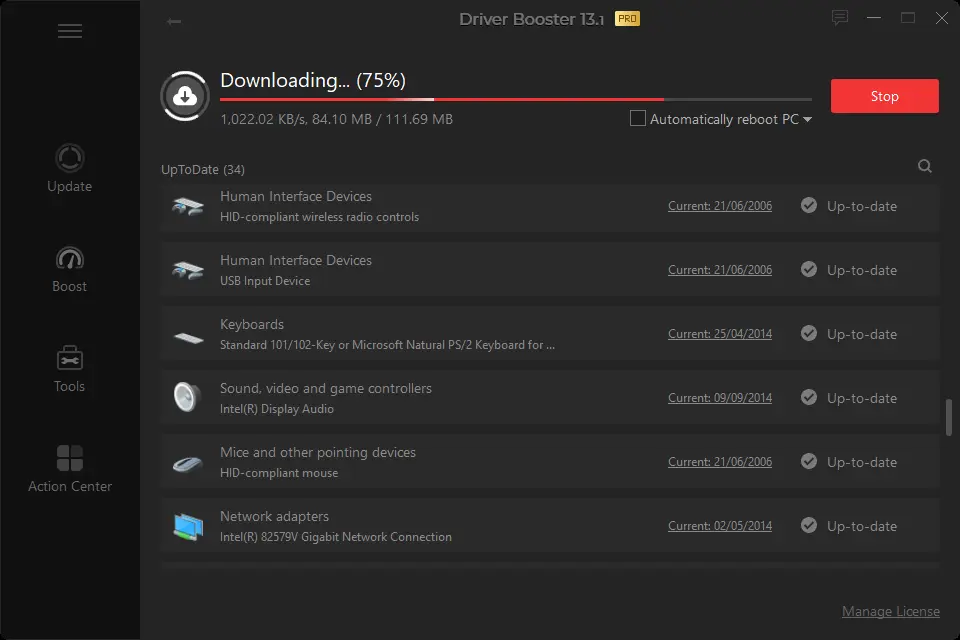Open Current: 25/04/2014 keyboard driver link
This screenshot has width=960, height=640.
click(719, 334)
